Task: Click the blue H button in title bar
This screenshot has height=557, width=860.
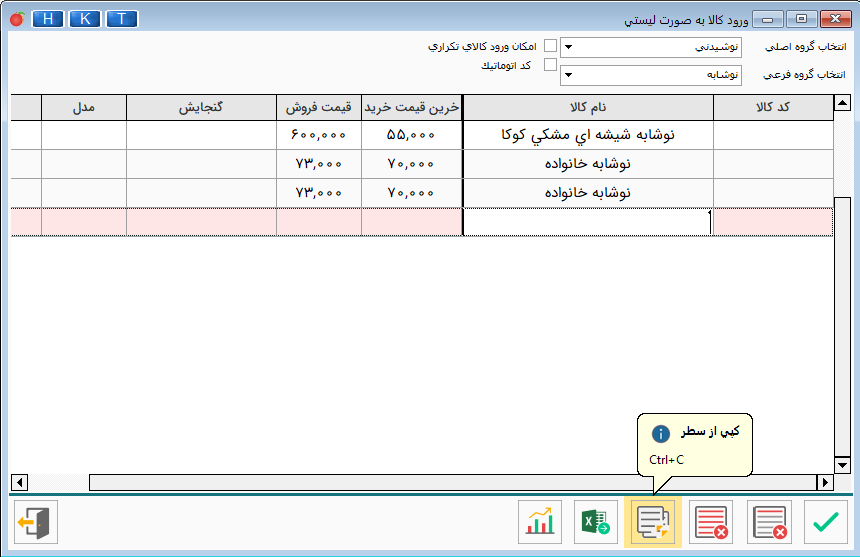Action: [48, 19]
